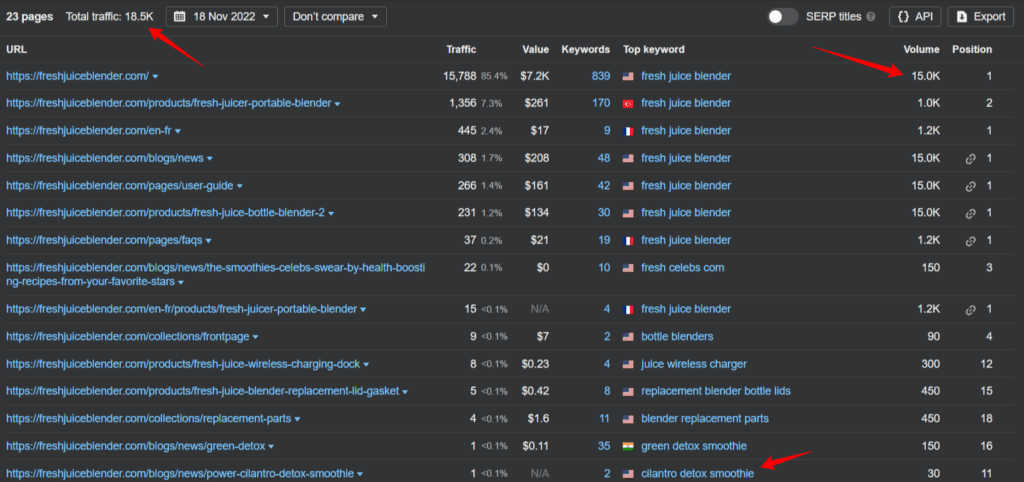Expand the dropdown caret next to the homepage URL
1024x482 pixels.
coord(155,77)
